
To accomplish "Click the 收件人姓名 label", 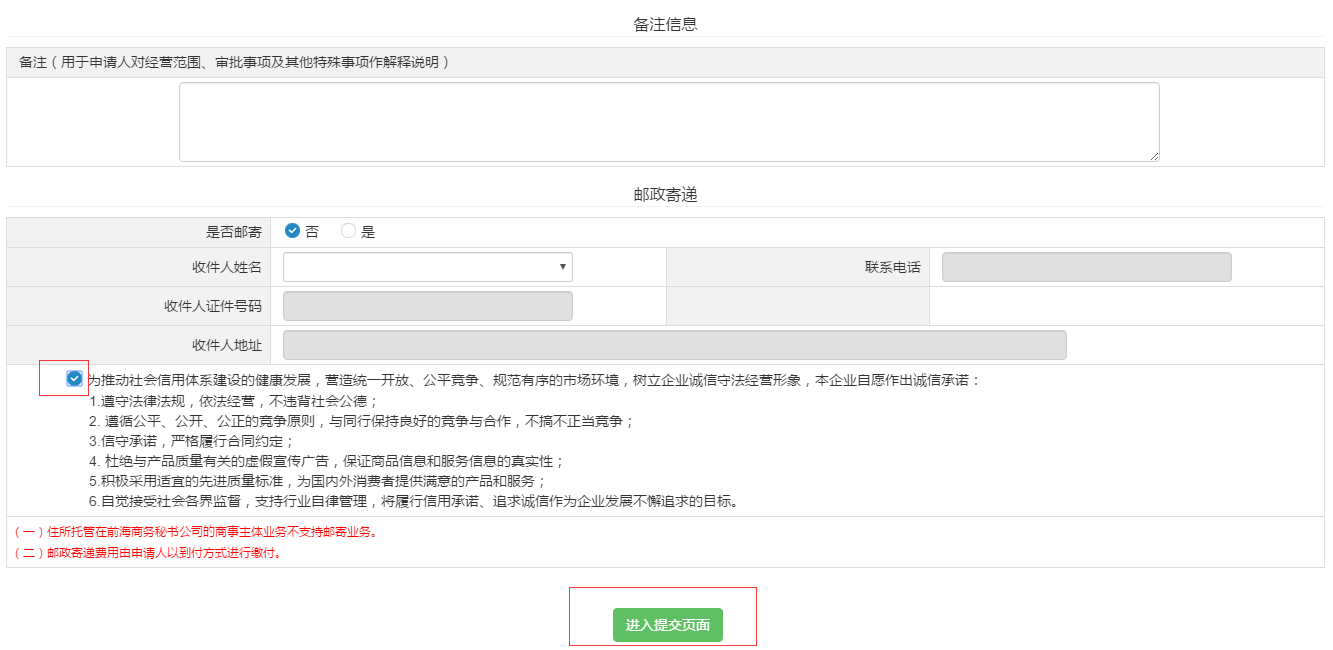I will pos(227,268).
